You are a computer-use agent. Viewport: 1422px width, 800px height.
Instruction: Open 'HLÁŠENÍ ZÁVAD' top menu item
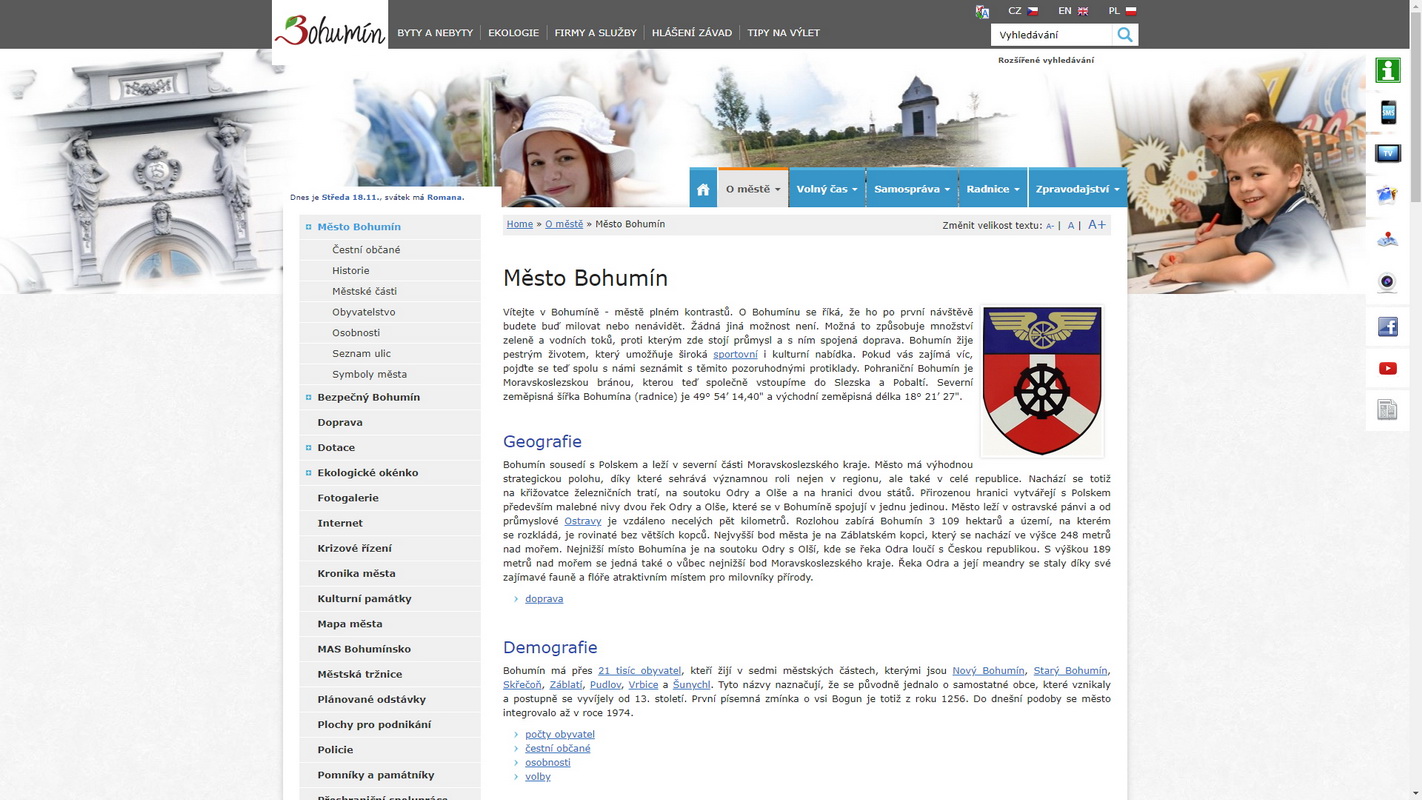pyautogui.click(x=692, y=33)
